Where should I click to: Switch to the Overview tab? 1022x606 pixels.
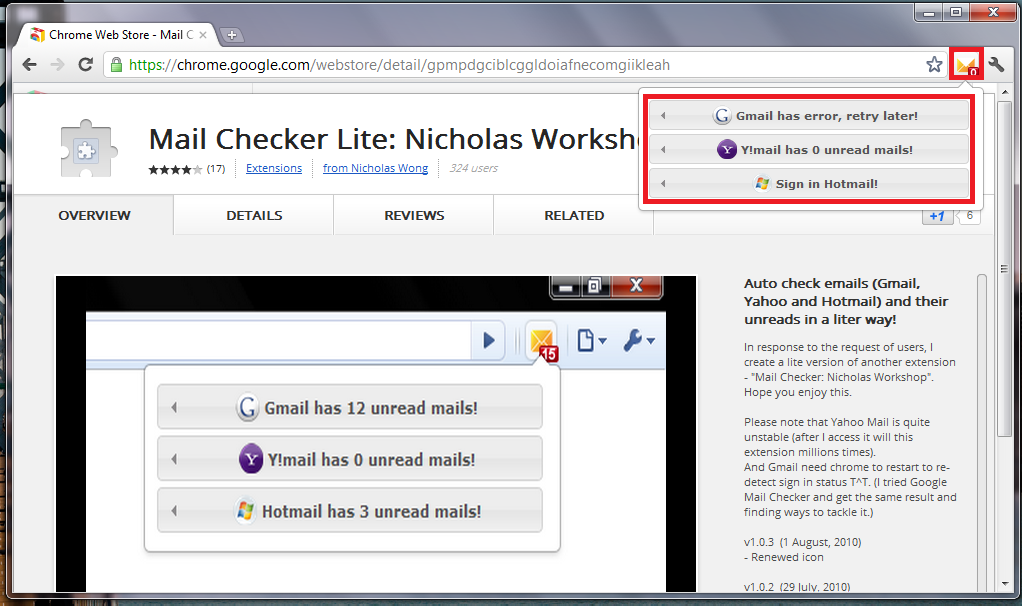tap(94, 215)
